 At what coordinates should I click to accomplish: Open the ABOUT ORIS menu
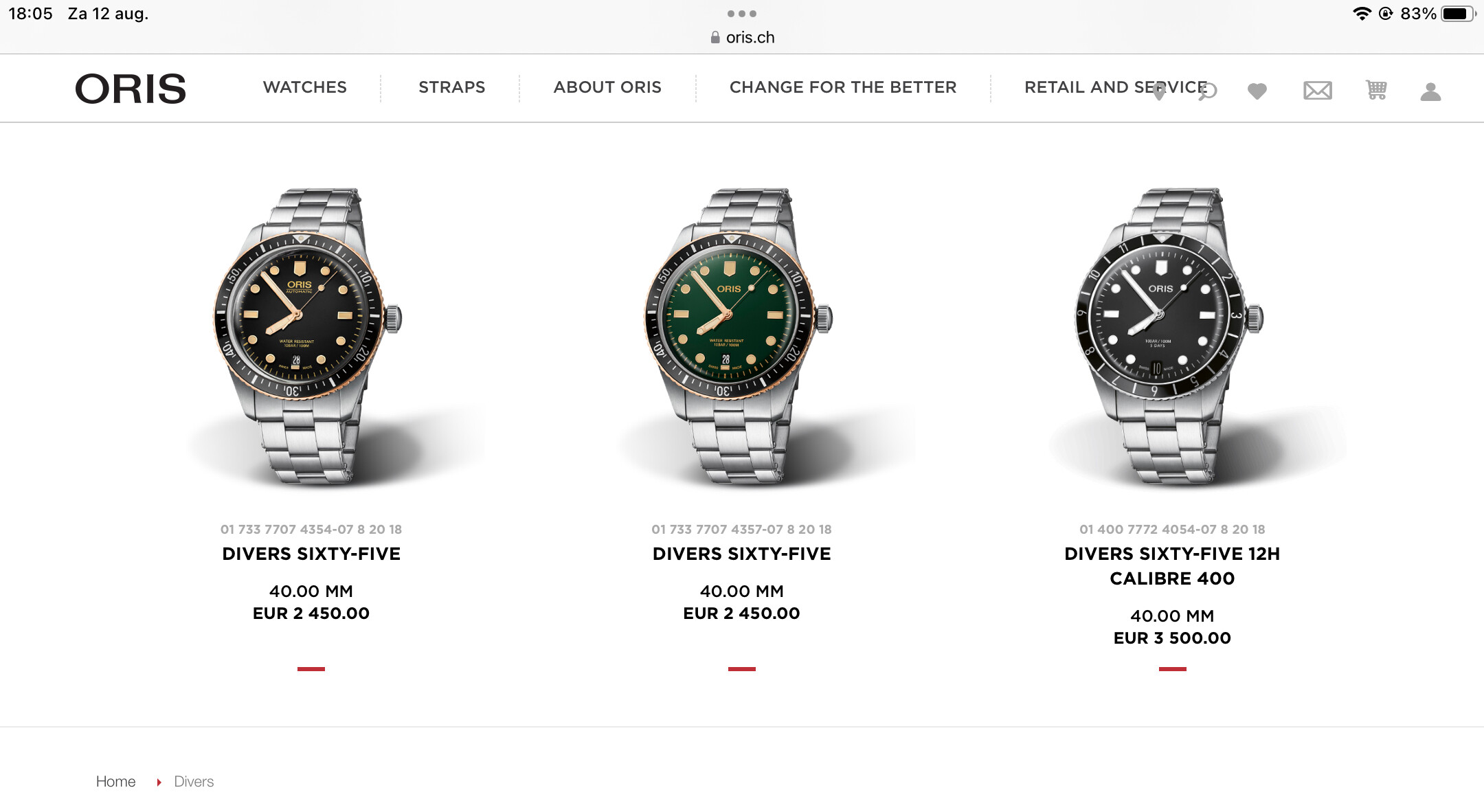(607, 87)
